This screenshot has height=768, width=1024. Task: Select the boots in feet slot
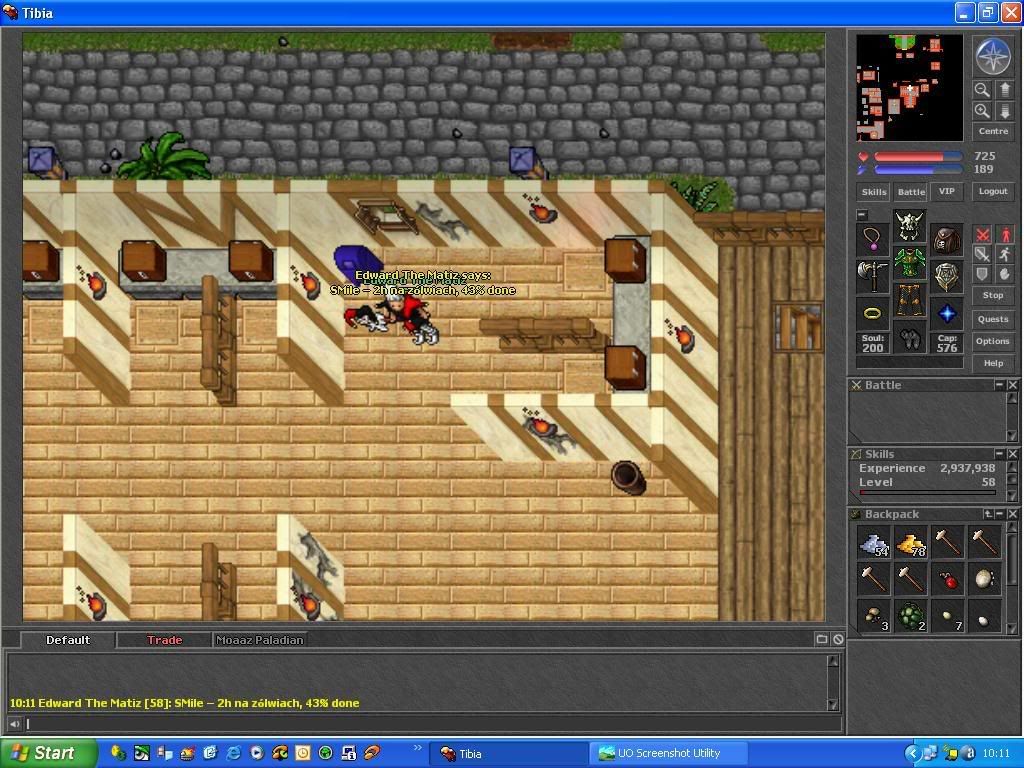[x=910, y=337]
